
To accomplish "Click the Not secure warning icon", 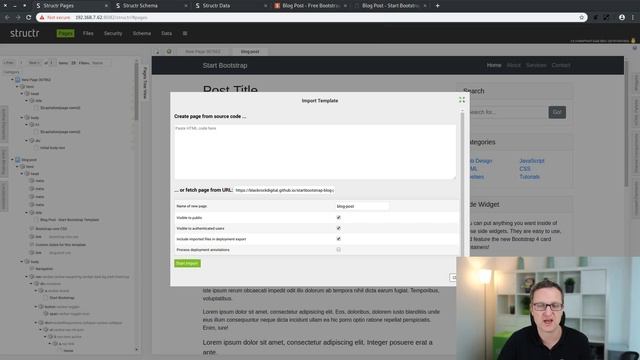I will coord(42,18).
